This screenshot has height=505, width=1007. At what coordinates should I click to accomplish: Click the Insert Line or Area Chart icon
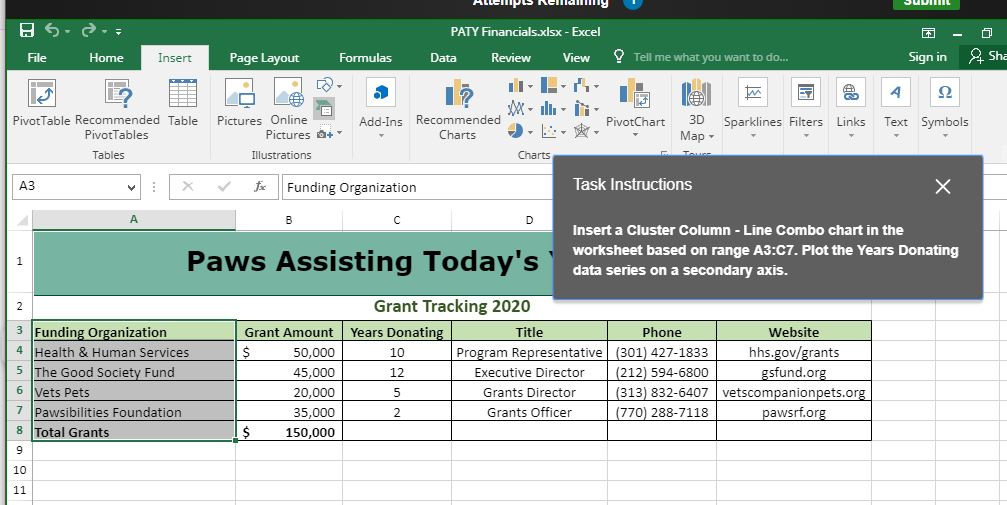pos(516,109)
